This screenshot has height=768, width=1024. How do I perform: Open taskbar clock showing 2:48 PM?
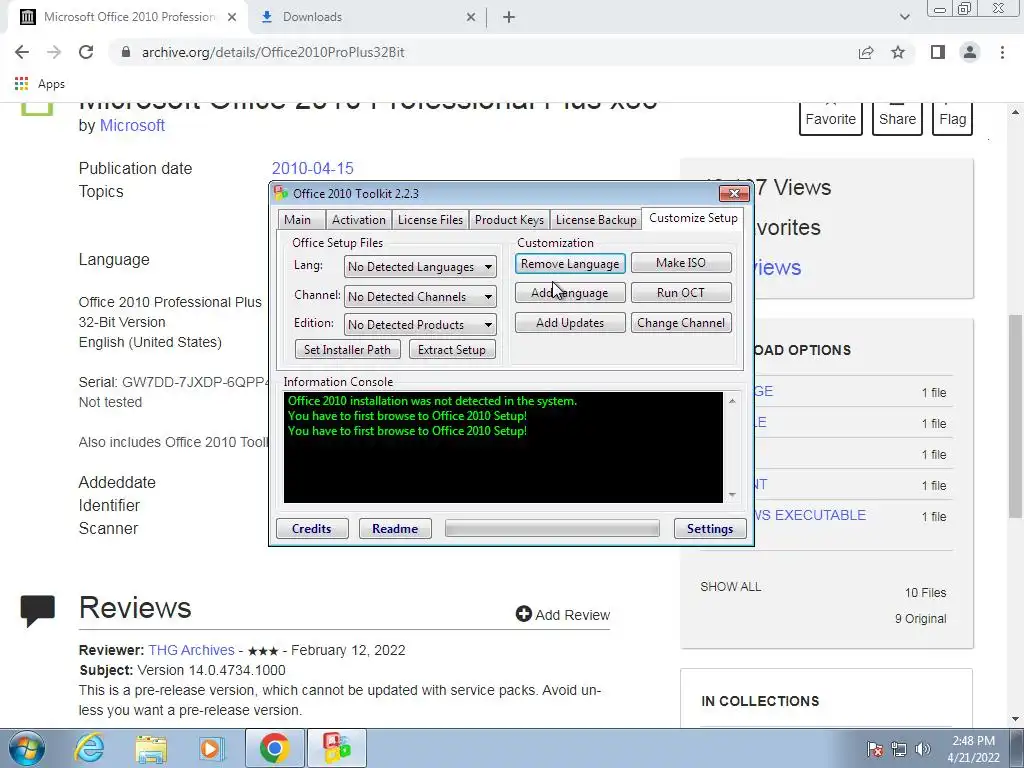click(x=973, y=749)
